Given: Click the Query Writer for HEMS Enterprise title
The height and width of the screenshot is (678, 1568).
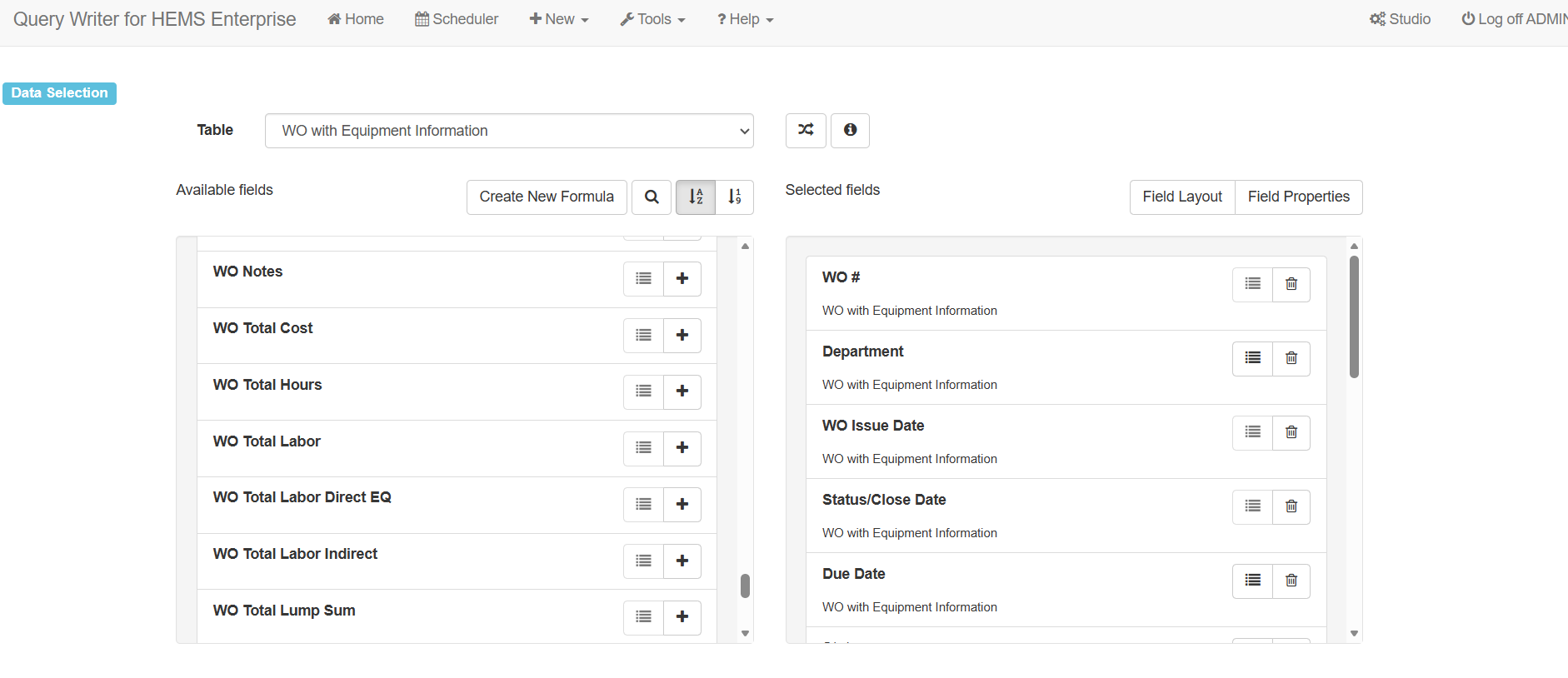Looking at the screenshot, I should (x=155, y=19).
